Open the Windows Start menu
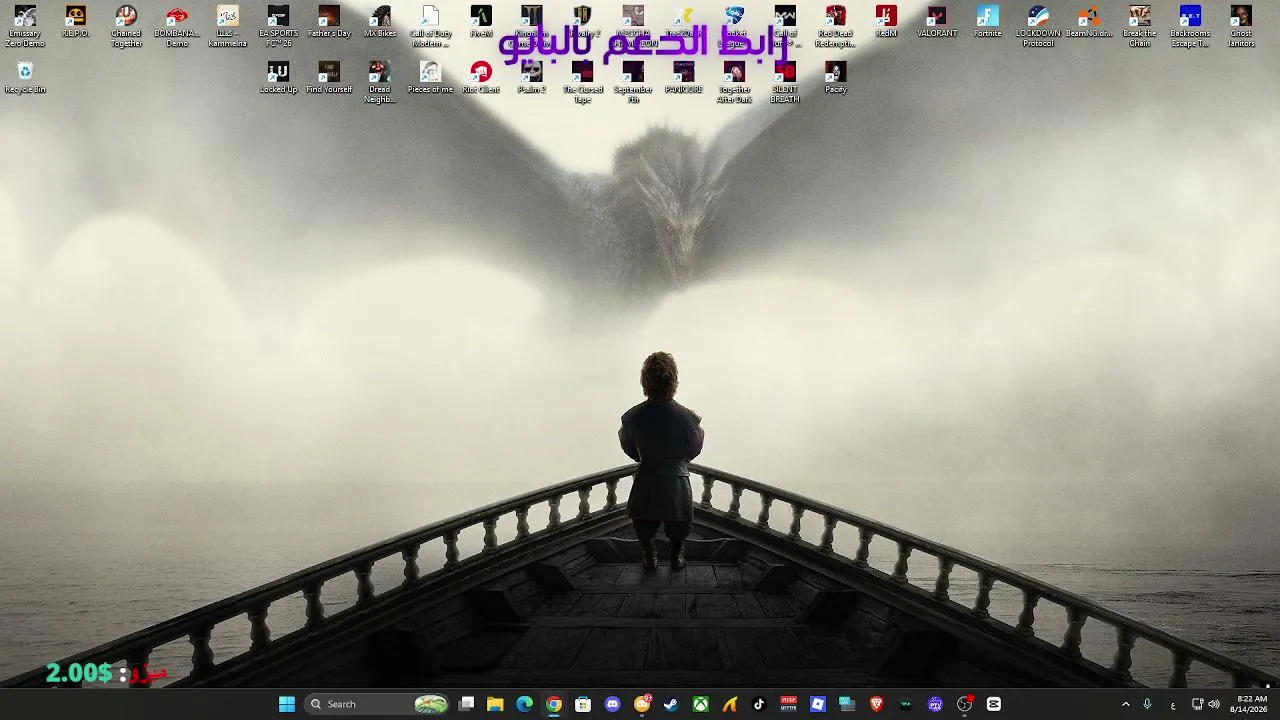The width and height of the screenshot is (1280, 720). pos(287,704)
